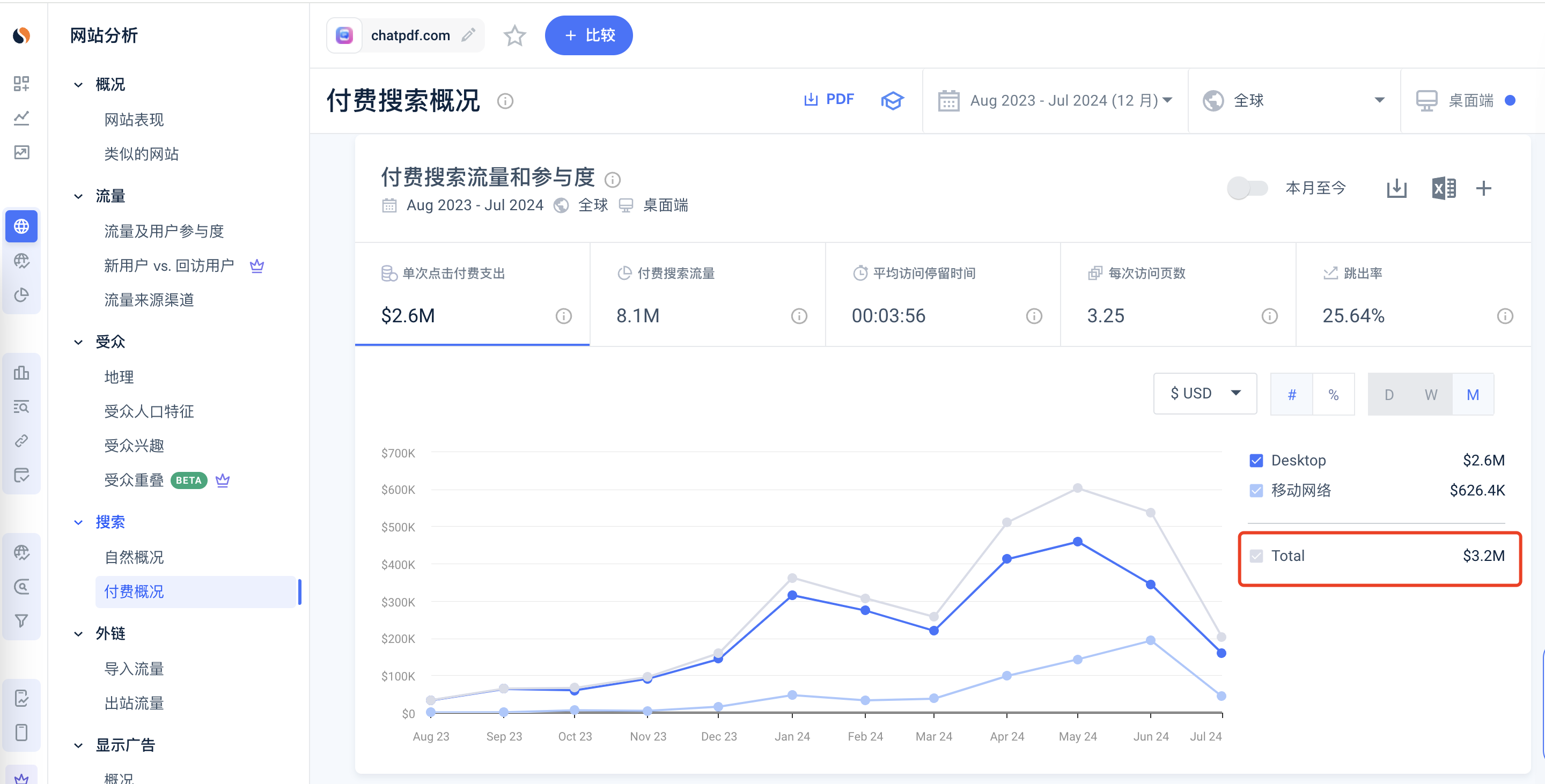Open the Similarweb logo home
Image resolution: width=1545 pixels, height=784 pixels.
(x=21, y=35)
